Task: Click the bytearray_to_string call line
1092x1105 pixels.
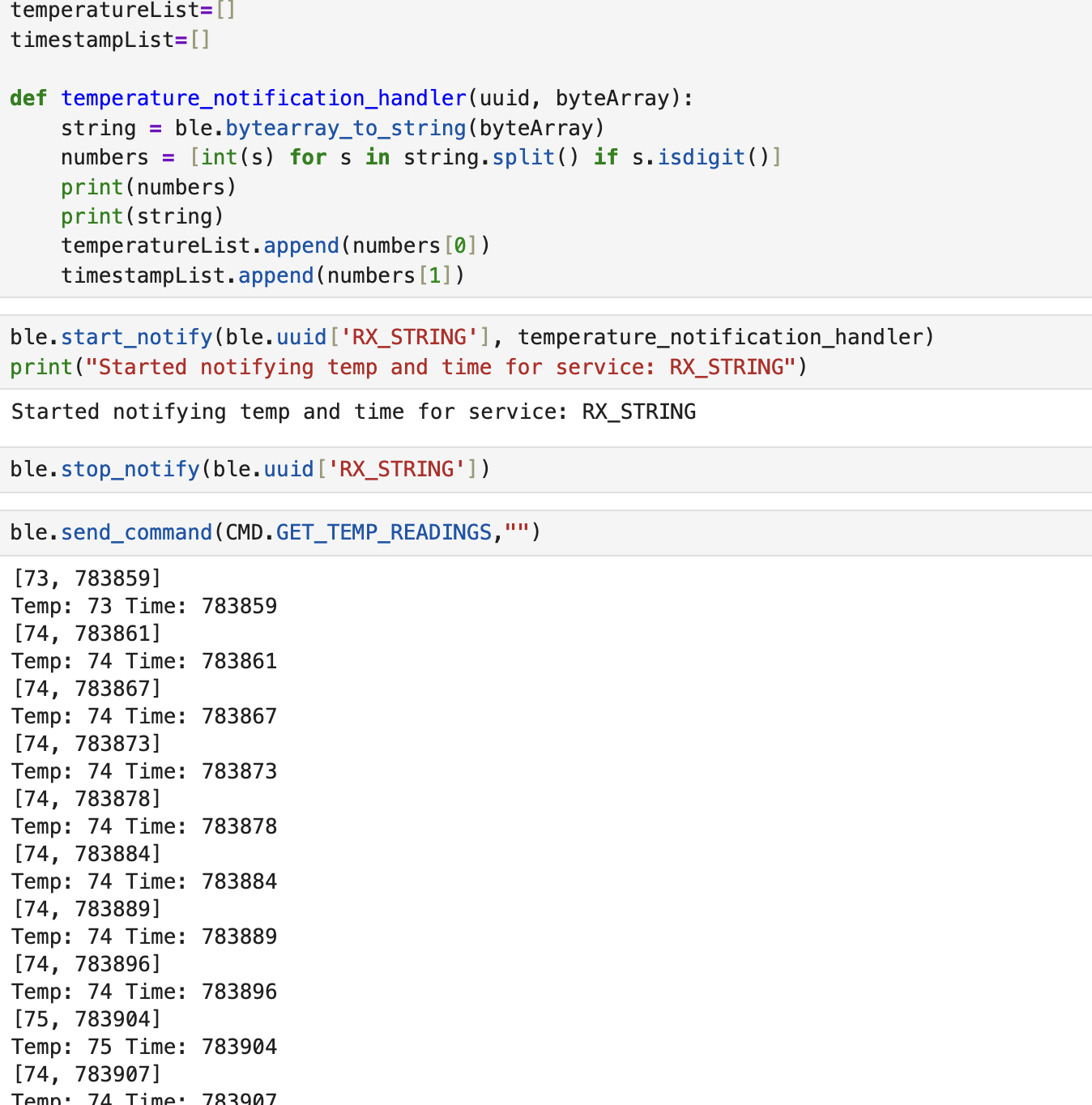Action: pos(332,128)
